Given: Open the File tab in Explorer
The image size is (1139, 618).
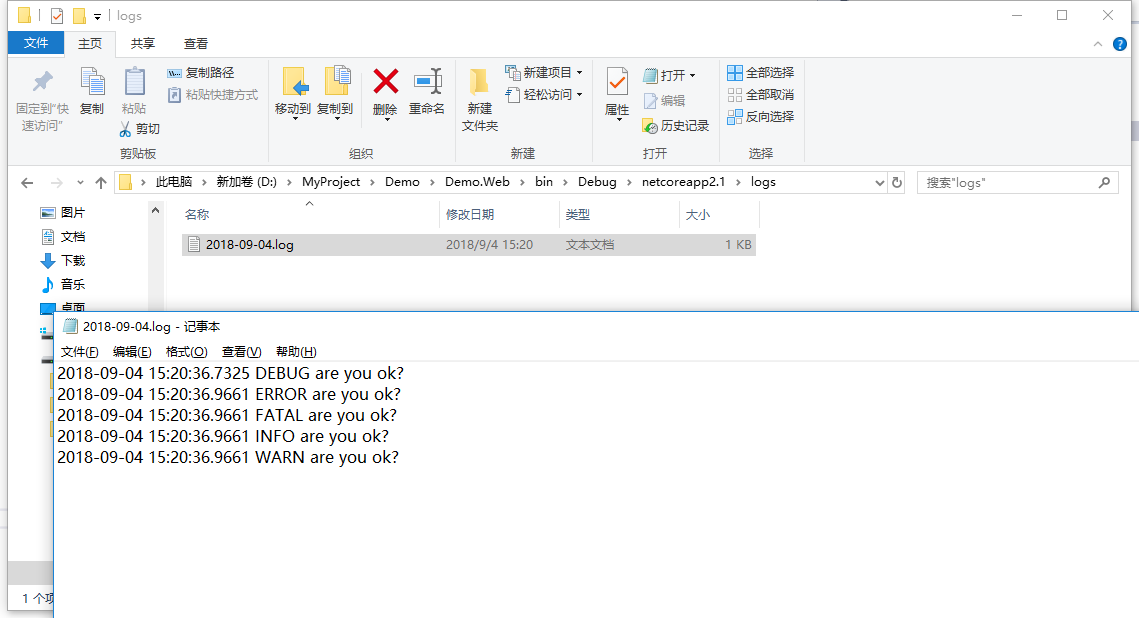Looking at the screenshot, I should pyautogui.click(x=36, y=43).
